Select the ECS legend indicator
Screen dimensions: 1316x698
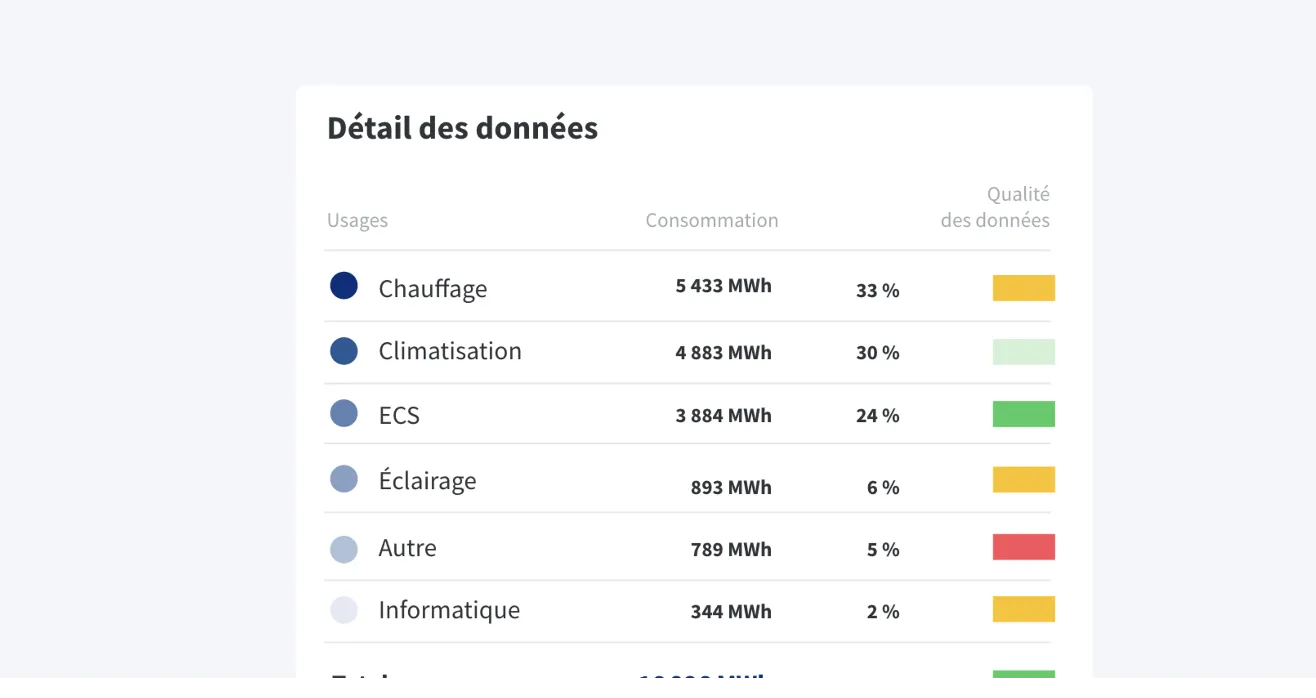click(x=344, y=414)
